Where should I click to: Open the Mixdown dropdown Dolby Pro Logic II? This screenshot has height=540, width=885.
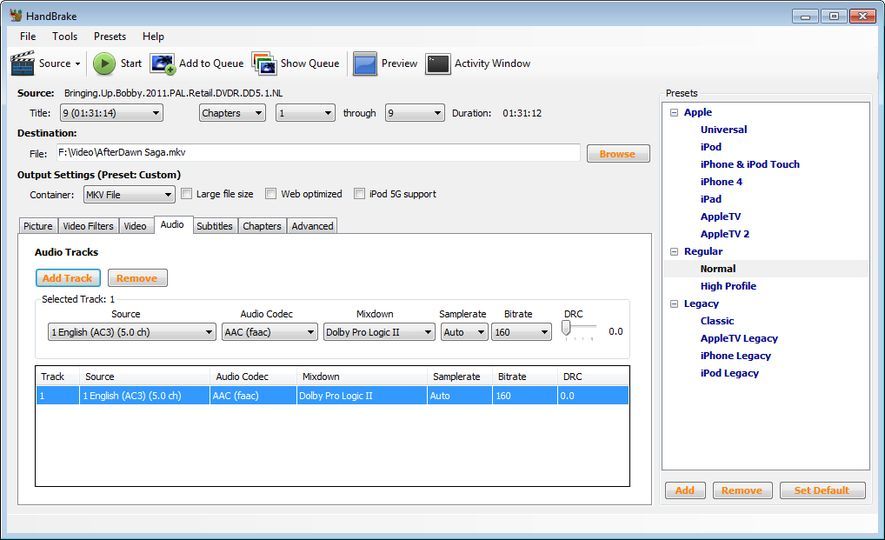tap(379, 332)
